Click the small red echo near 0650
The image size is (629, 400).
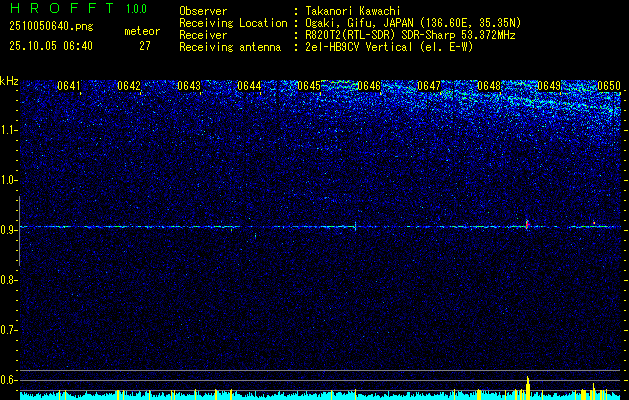(x=594, y=223)
